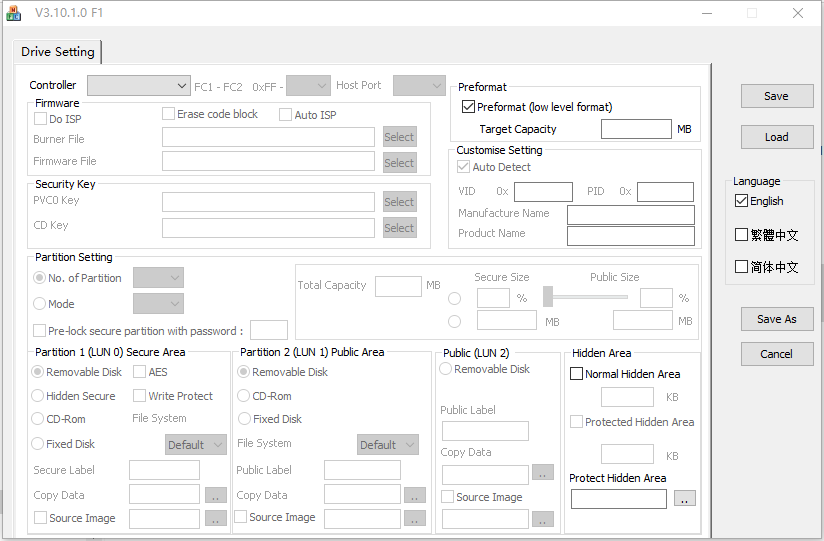824x541 pixels.
Task: Click the browse button for Partition 2 Source Image
Action: [x=414, y=518]
